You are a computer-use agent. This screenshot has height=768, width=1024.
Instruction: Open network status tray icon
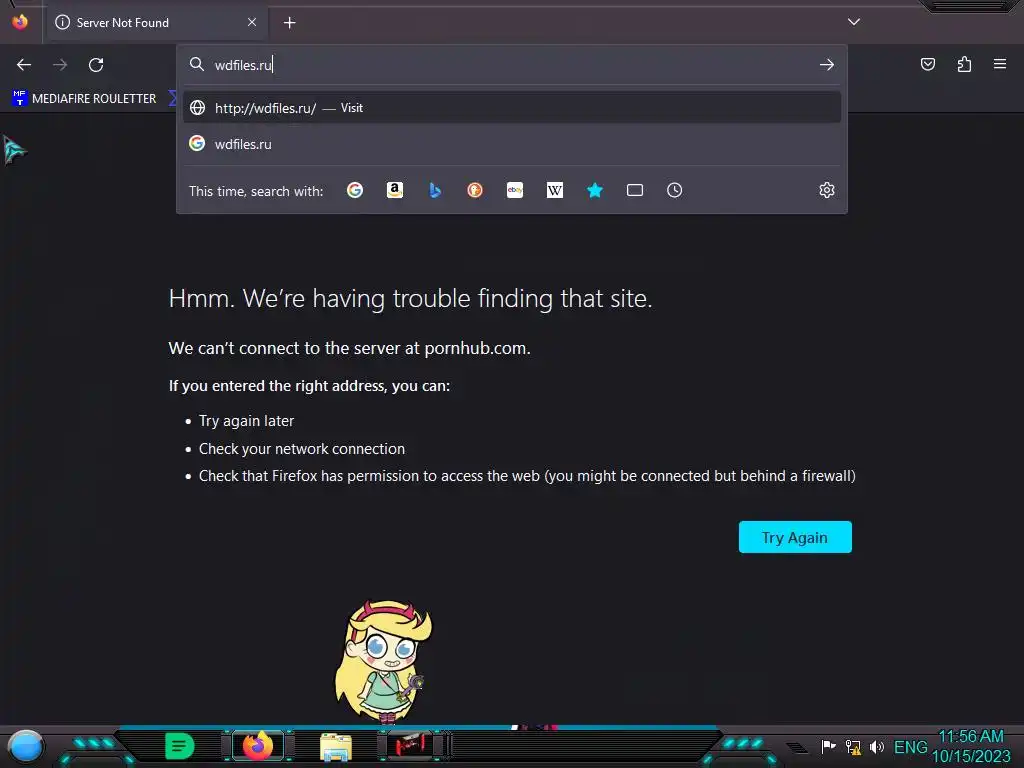coord(853,746)
